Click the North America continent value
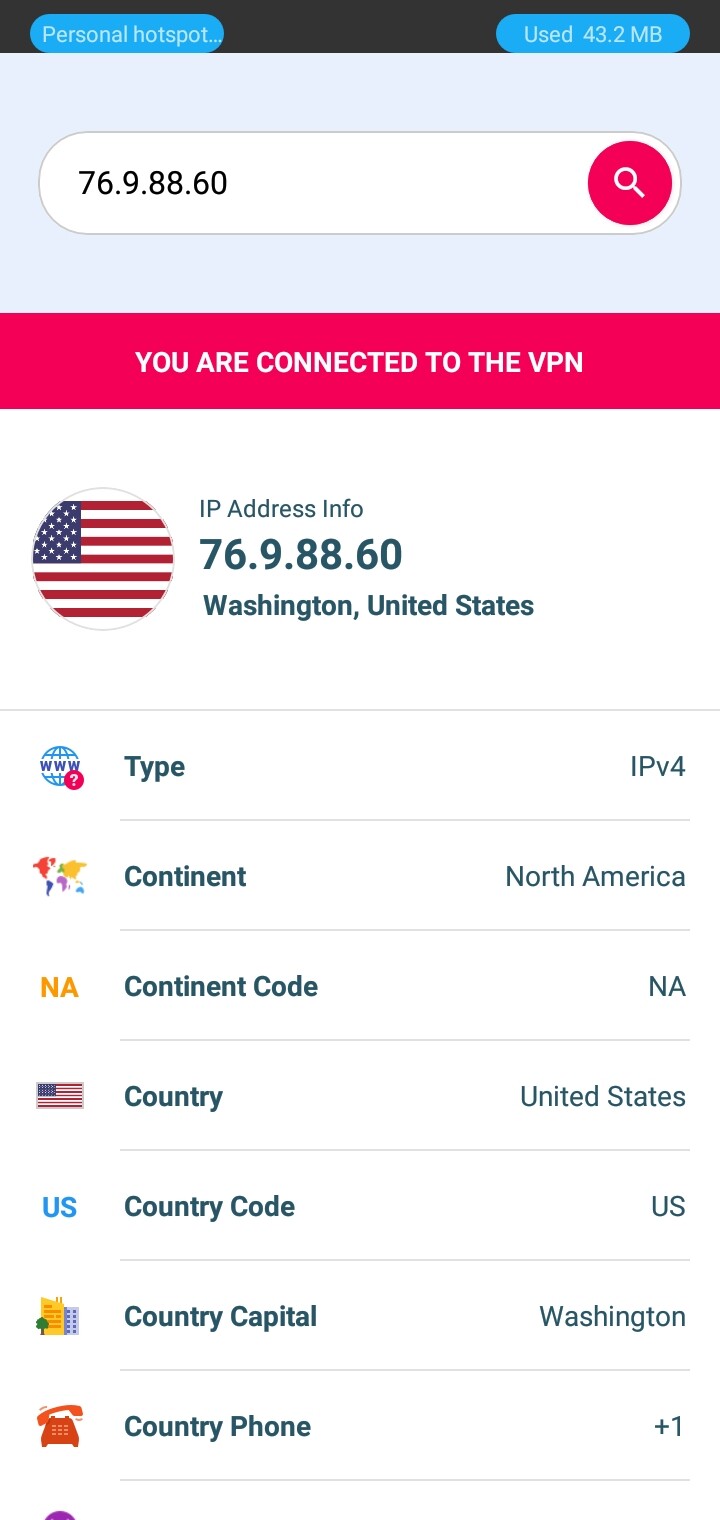The height and width of the screenshot is (1520, 720). 595,876
